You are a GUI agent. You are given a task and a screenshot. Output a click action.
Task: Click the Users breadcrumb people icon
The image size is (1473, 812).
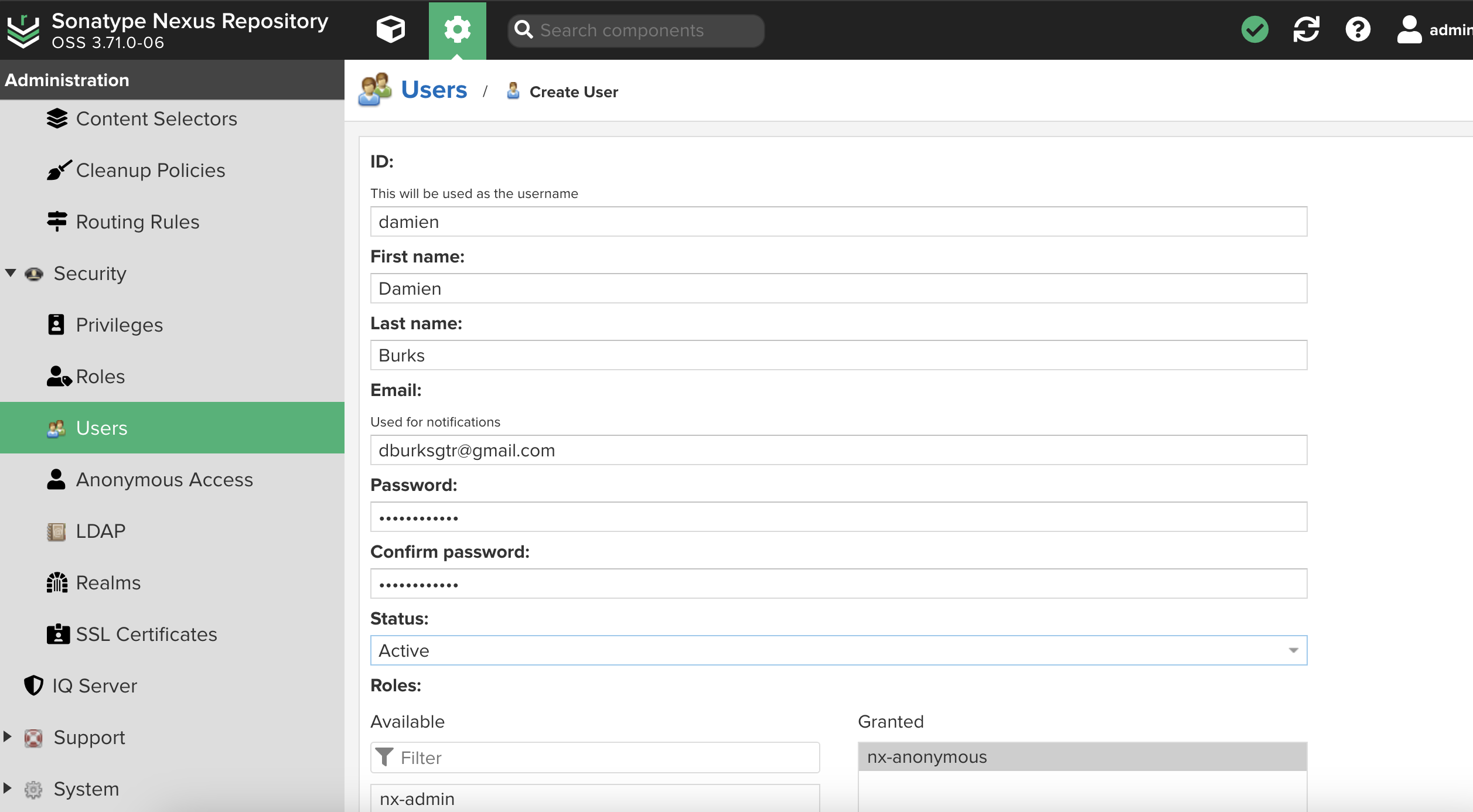[375, 90]
